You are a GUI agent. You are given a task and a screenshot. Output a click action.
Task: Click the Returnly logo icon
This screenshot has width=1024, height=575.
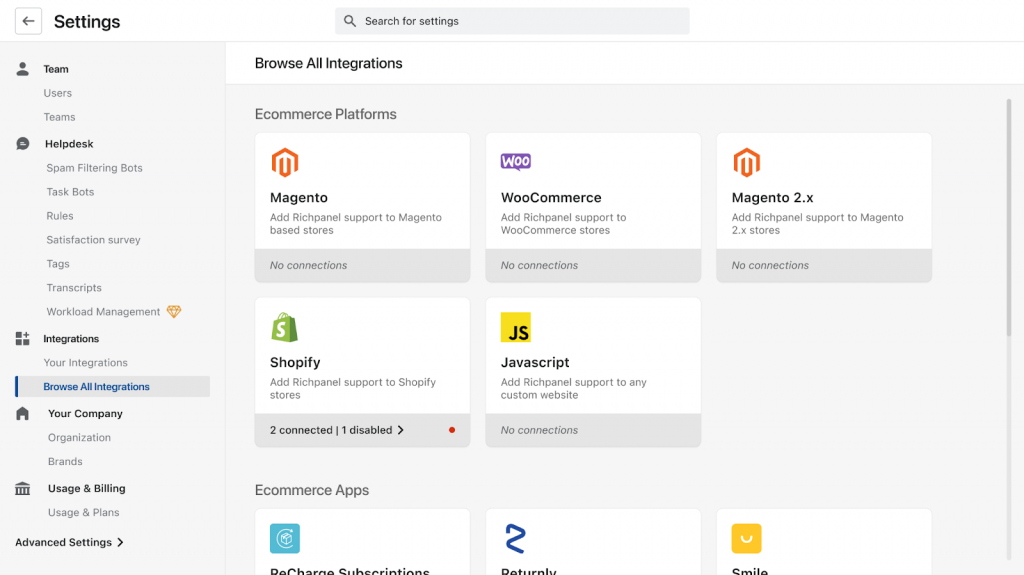[515, 538]
